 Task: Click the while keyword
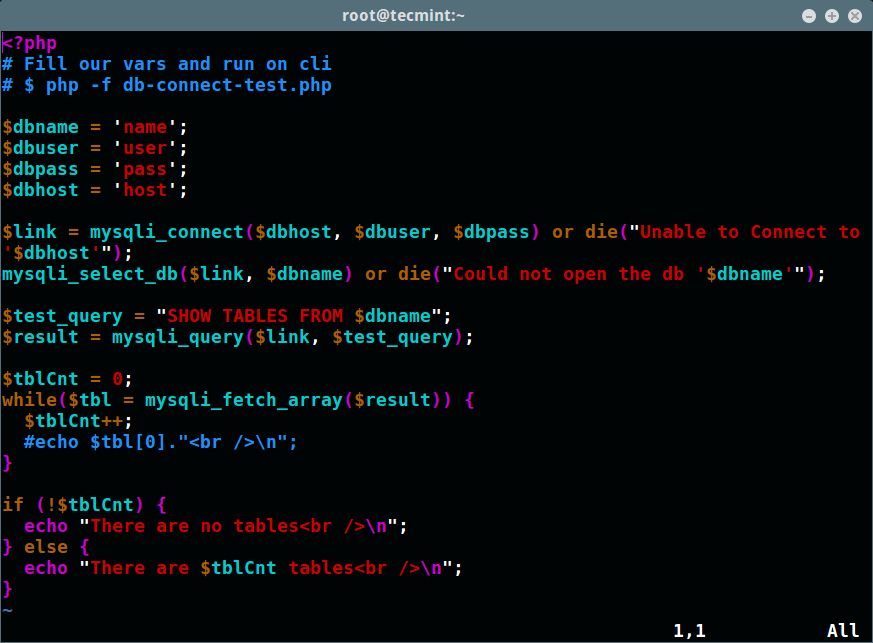29,400
